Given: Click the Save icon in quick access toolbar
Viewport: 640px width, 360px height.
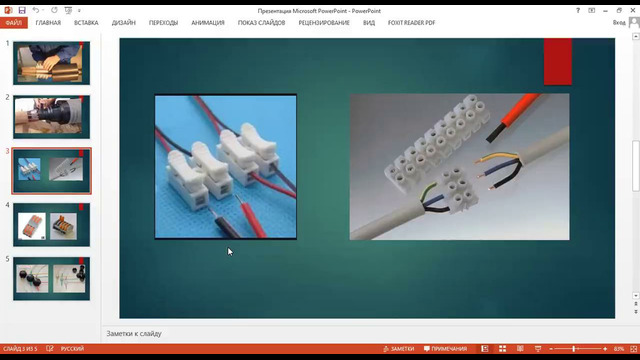Looking at the screenshot, I should click(22, 10).
